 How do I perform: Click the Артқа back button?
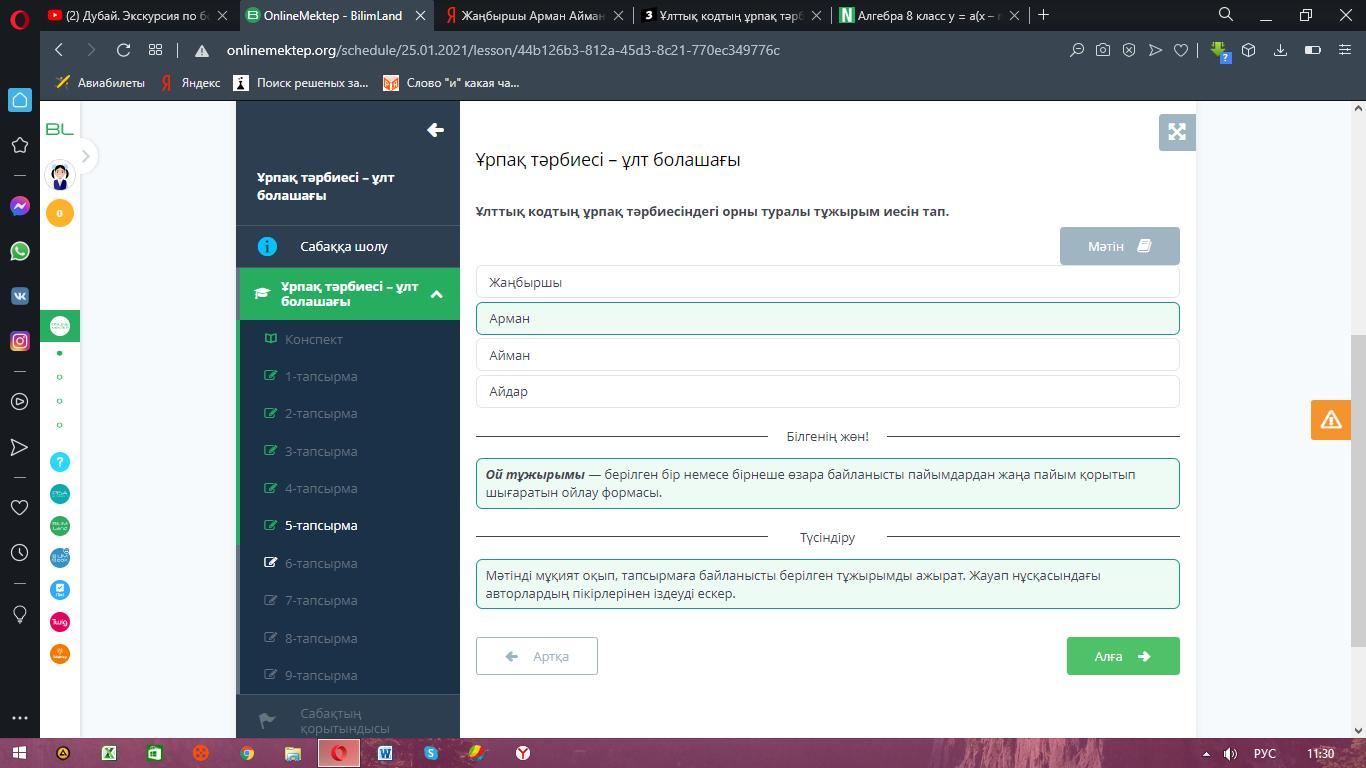click(537, 656)
